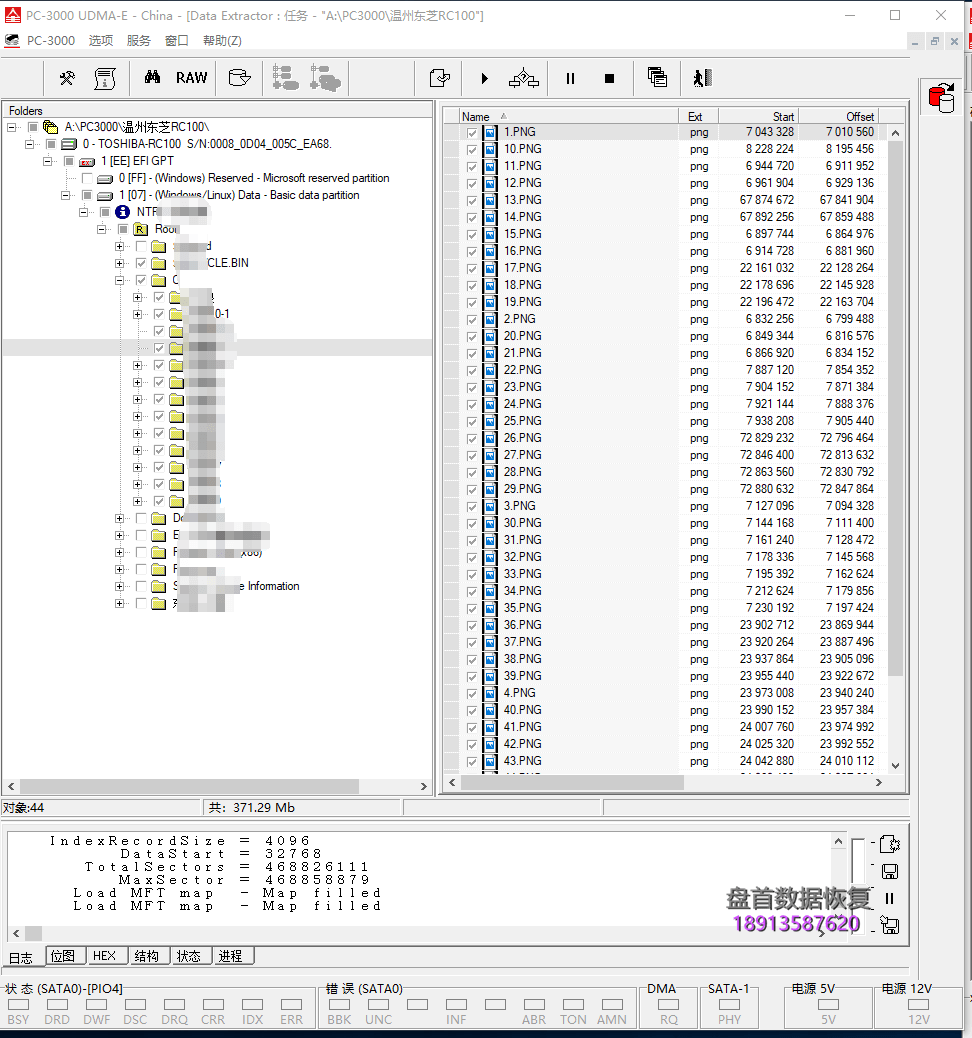Sort files by Start column header
972x1038 pixels.
tap(758, 117)
